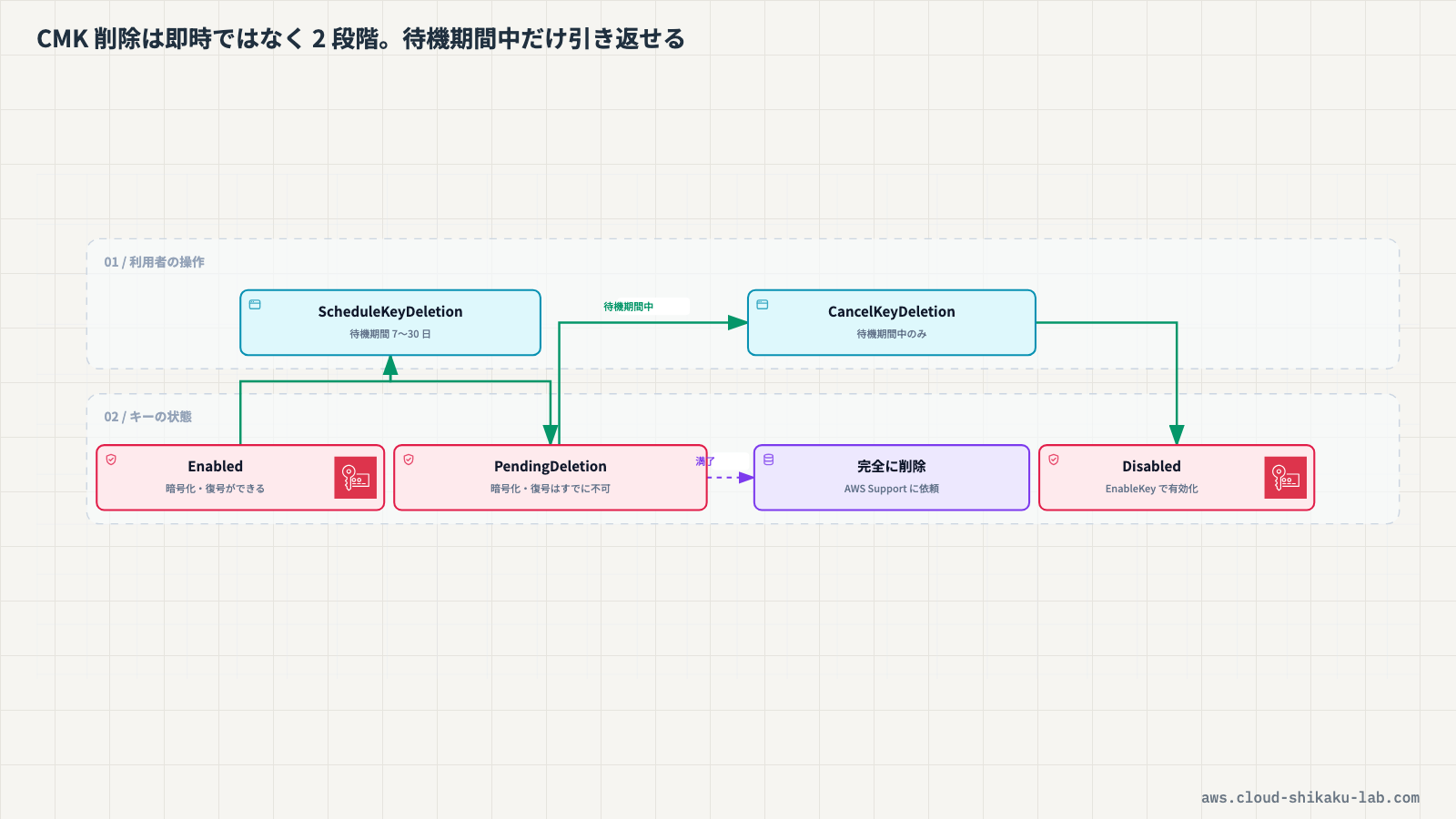1456x819 pixels.
Task: Click the 暗号化・復号はすでに不可 subtitle
Action: pyautogui.click(x=551, y=489)
